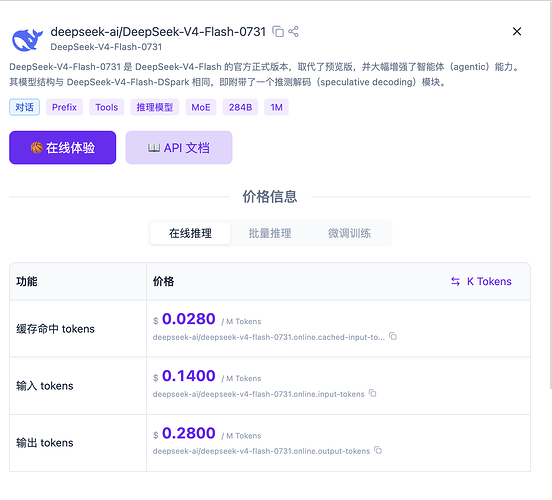552x500 pixels.
Task: Click the Tools tag
Action: [x=107, y=107]
